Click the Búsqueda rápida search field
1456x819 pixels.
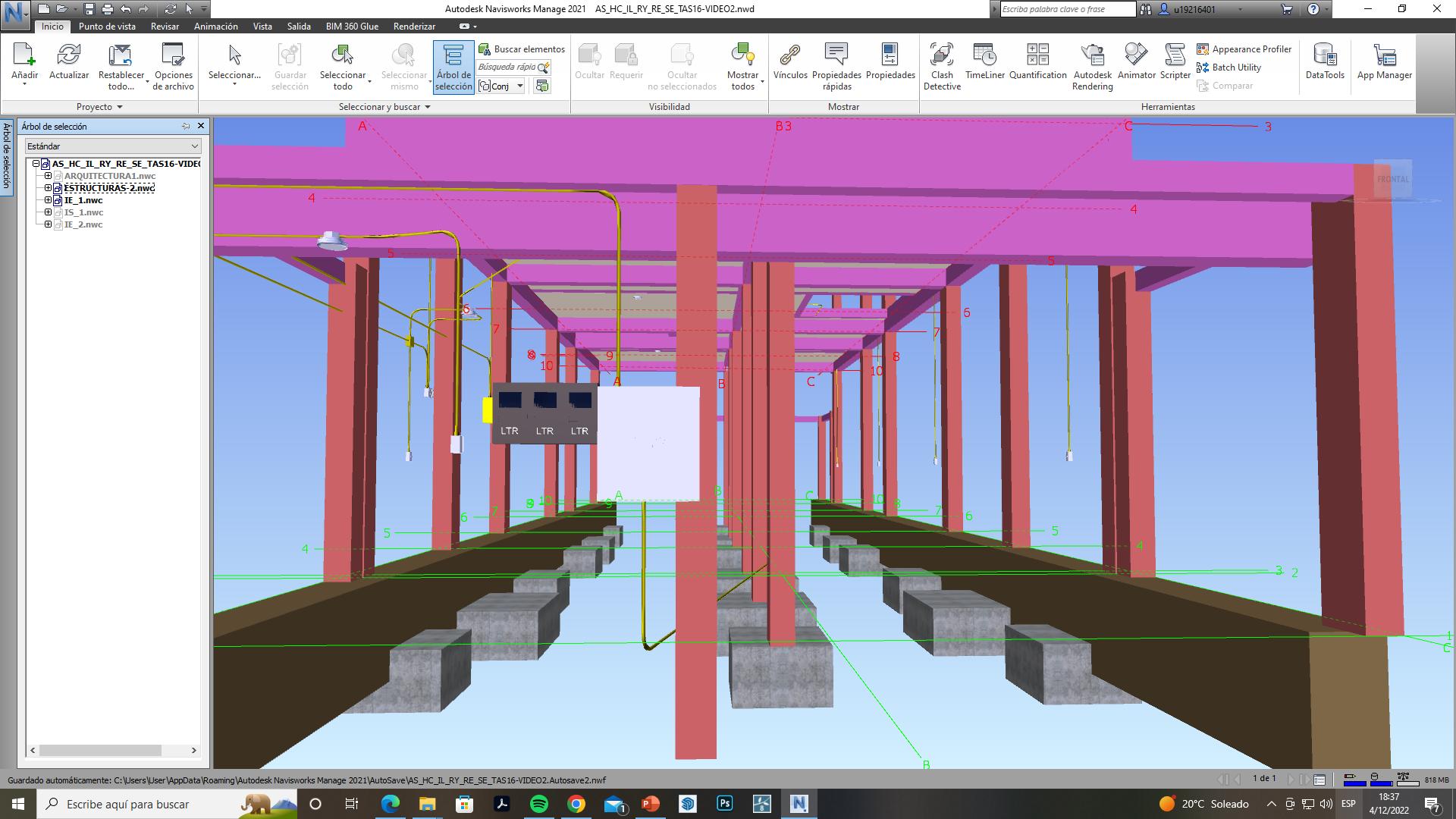pyautogui.click(x=507, y=67)
